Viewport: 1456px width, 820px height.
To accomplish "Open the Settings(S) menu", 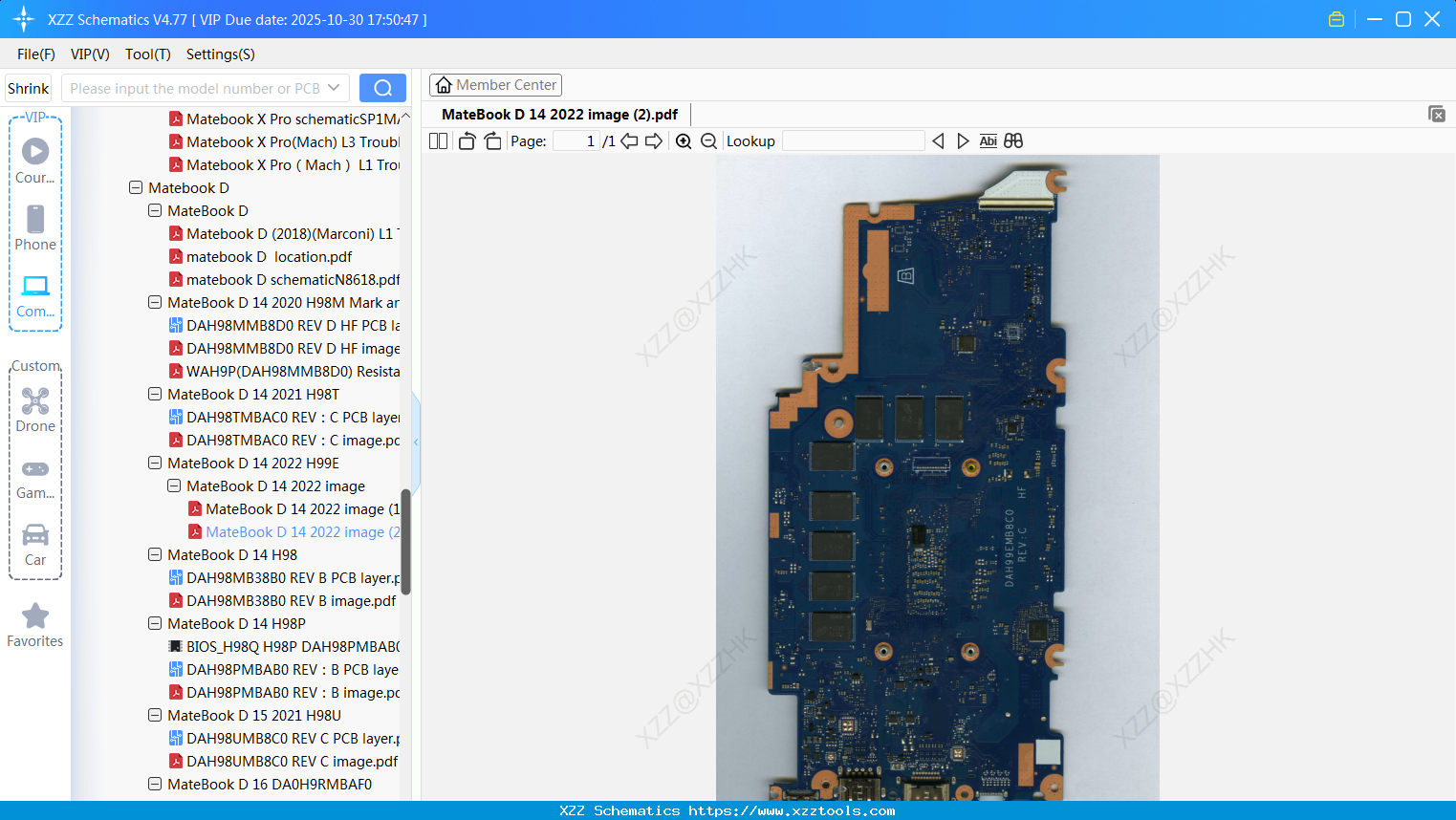I will pyautogui.click(x=221, y=54).
